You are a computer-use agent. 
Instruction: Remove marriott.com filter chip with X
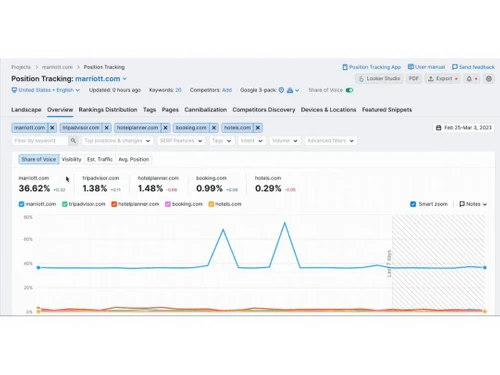[x=52, y=128]
